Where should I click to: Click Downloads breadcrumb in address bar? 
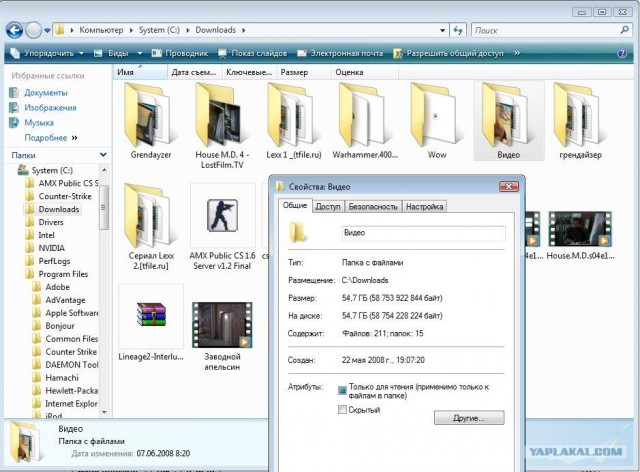(x=216, y=30)
